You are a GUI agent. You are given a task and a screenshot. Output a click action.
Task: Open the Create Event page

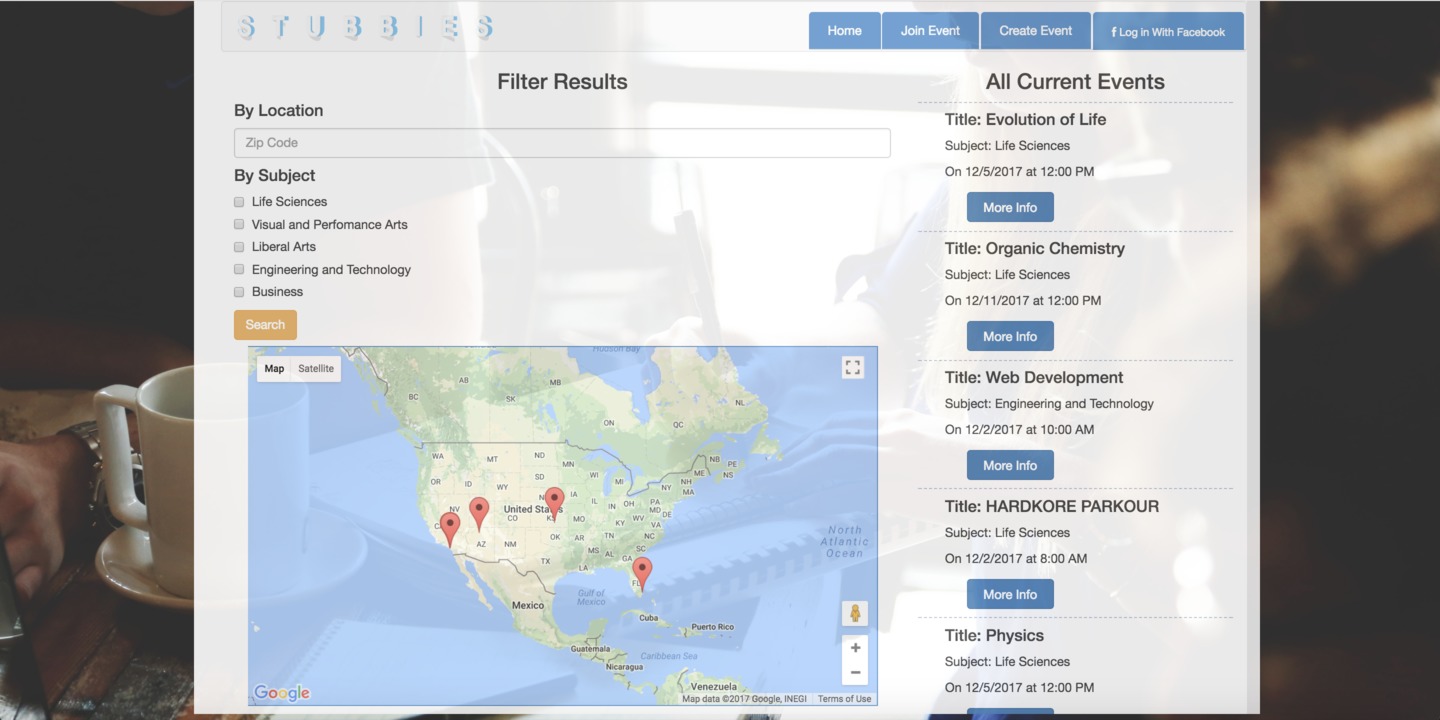[x=1036, y=31]
